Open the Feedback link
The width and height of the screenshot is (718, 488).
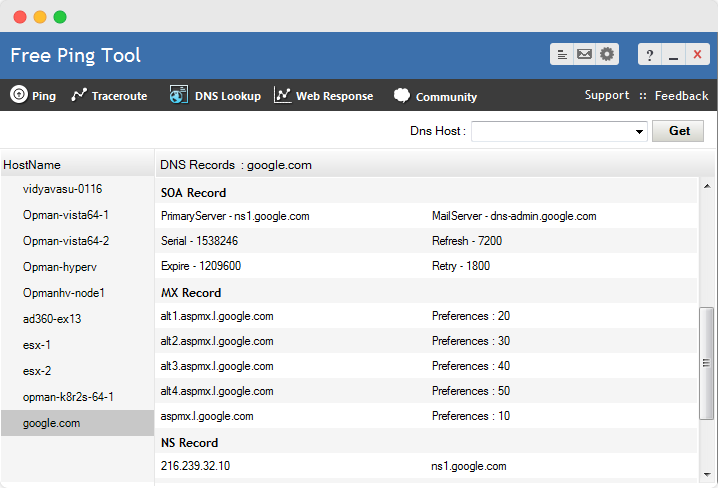pyautogui.click(x=681, y=96)
